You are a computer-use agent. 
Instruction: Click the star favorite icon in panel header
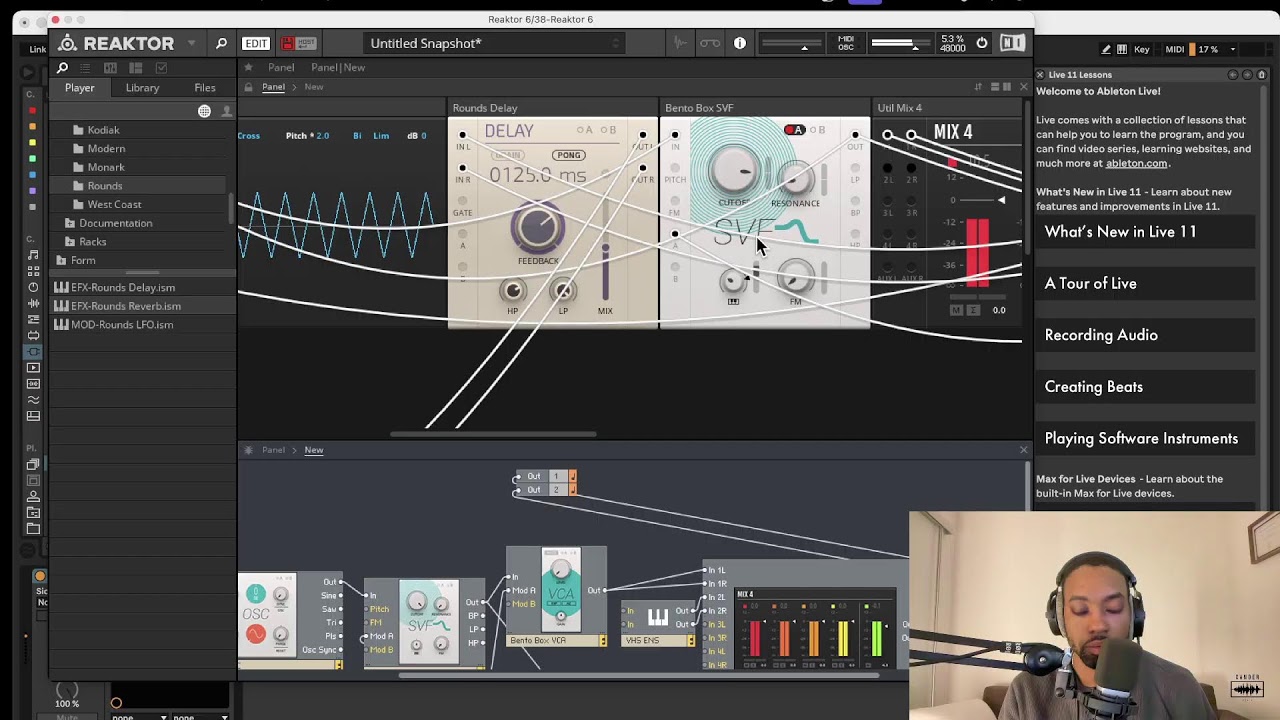point(248,67)
